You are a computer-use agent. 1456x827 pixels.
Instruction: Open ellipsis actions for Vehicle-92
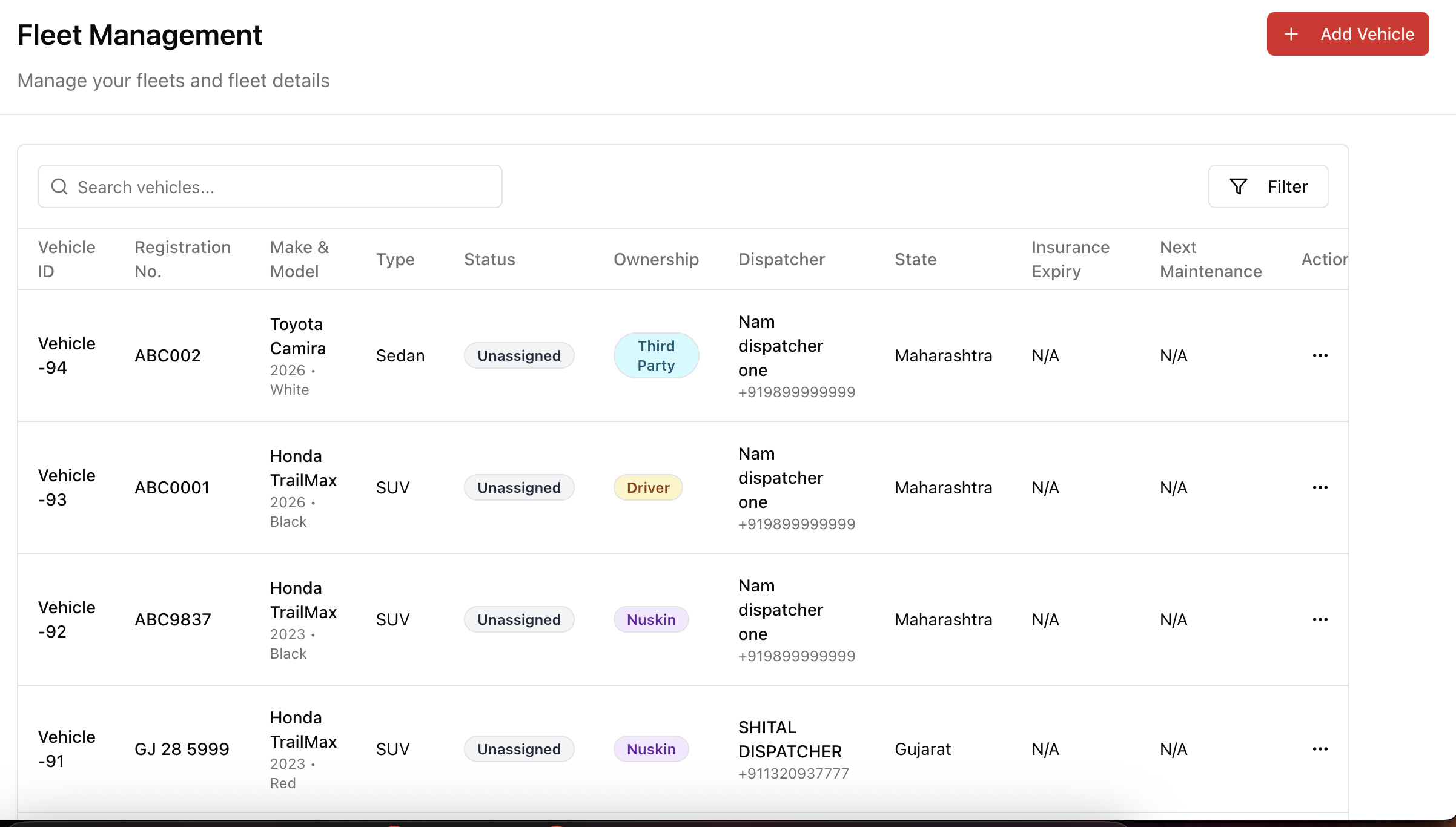pyautogui.click(x=1320, y=619)
